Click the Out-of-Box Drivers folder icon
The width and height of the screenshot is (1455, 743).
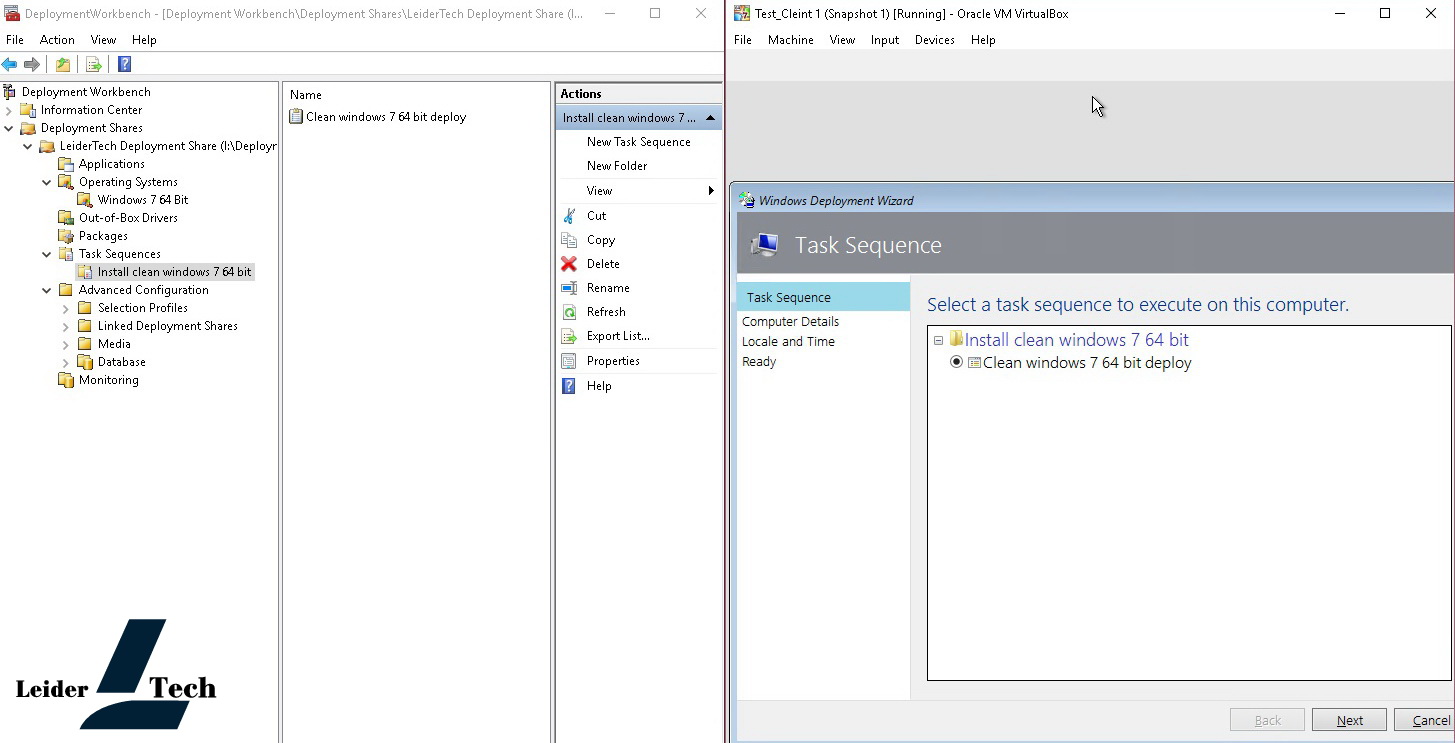(x=66, y=218)
